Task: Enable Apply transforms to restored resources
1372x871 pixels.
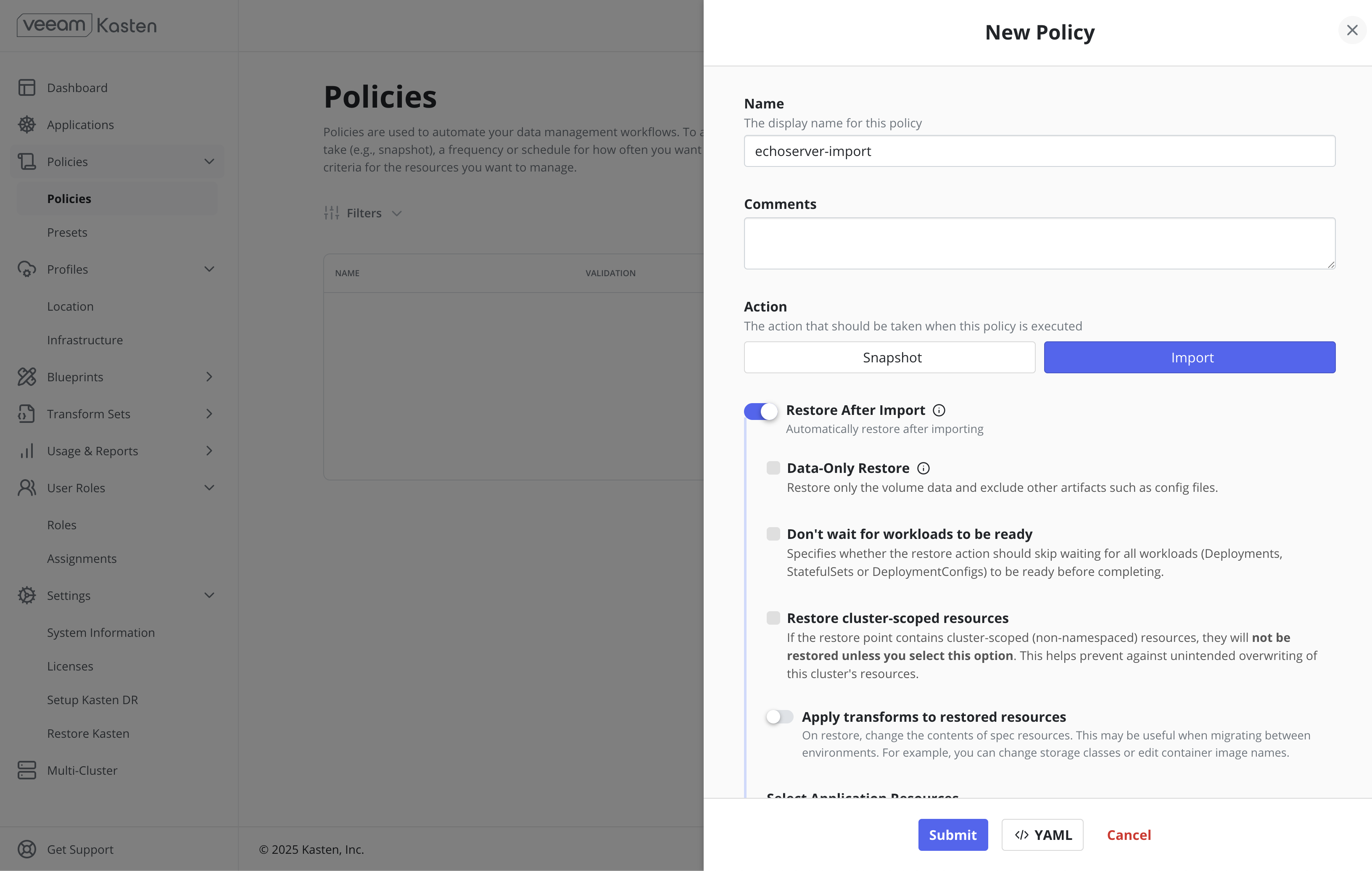Action: pos(780,717)
